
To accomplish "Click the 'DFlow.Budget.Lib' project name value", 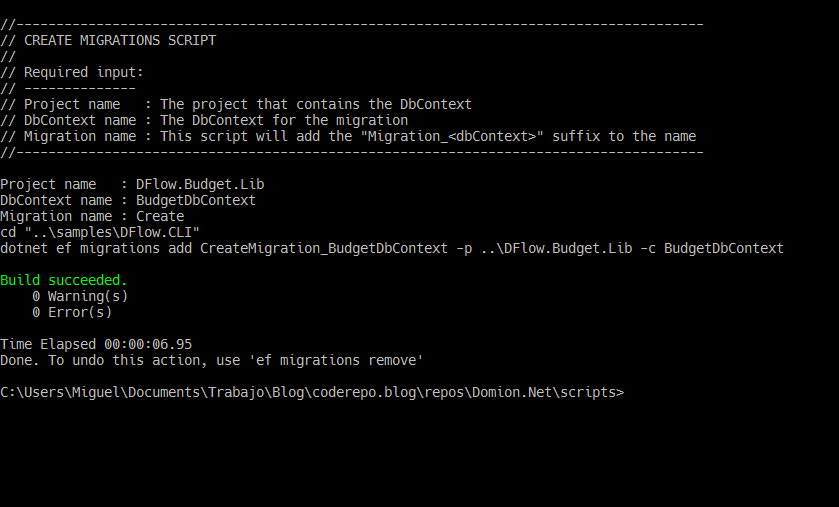I will click(x=200, y=185).
